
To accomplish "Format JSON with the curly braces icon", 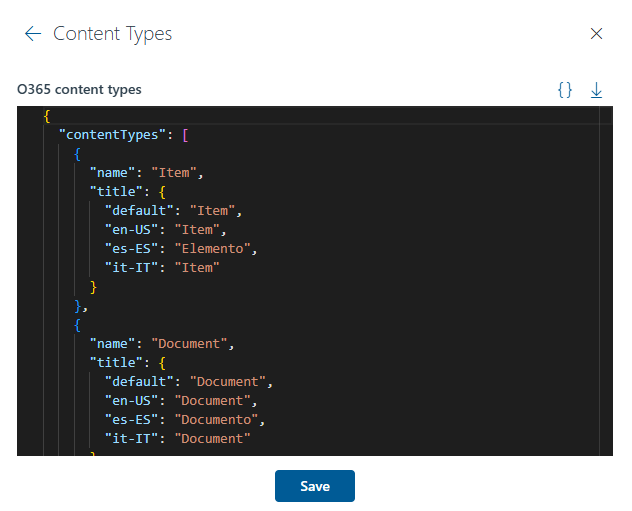I will 565,90.
